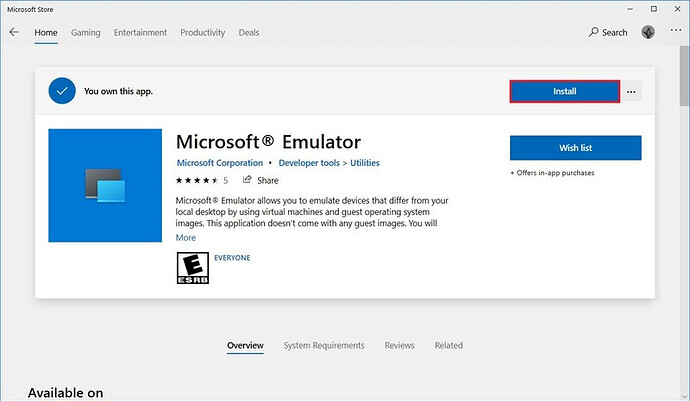Open the Entertainment tab
This screenshot has height=401, width=690.
(140, 33)
